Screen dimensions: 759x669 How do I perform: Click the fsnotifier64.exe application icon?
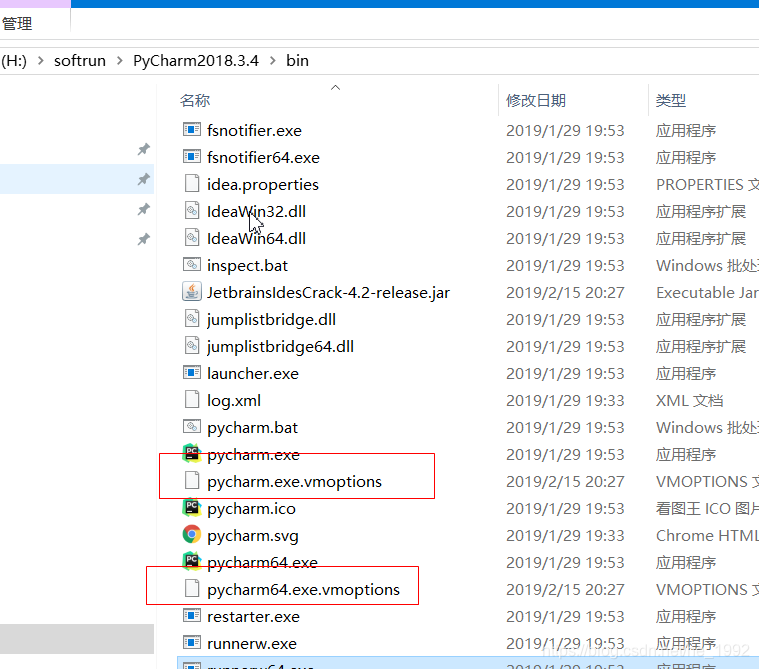point(192,157)
